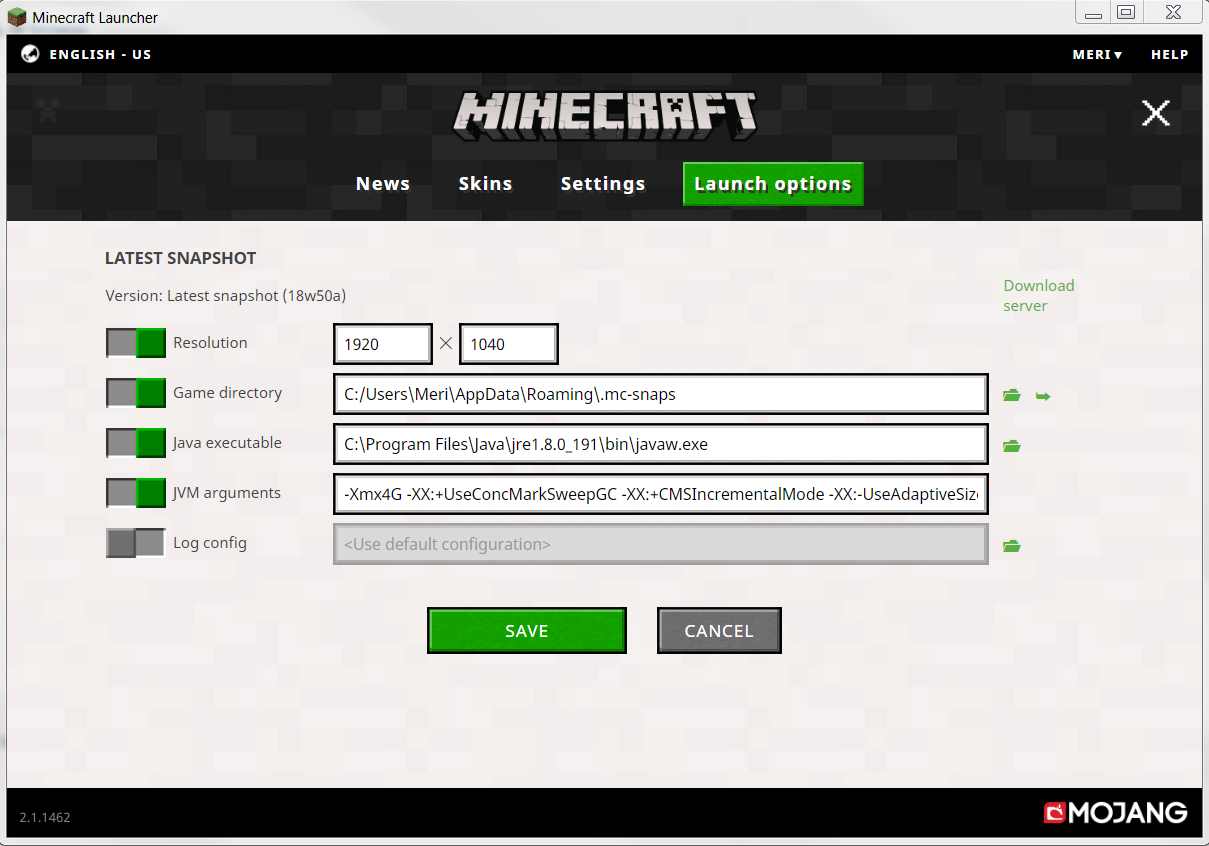Browse for Log config file with the folder icon
Image resolution: width=1209 pixels, height=846 pixels.
(1012, 546)
